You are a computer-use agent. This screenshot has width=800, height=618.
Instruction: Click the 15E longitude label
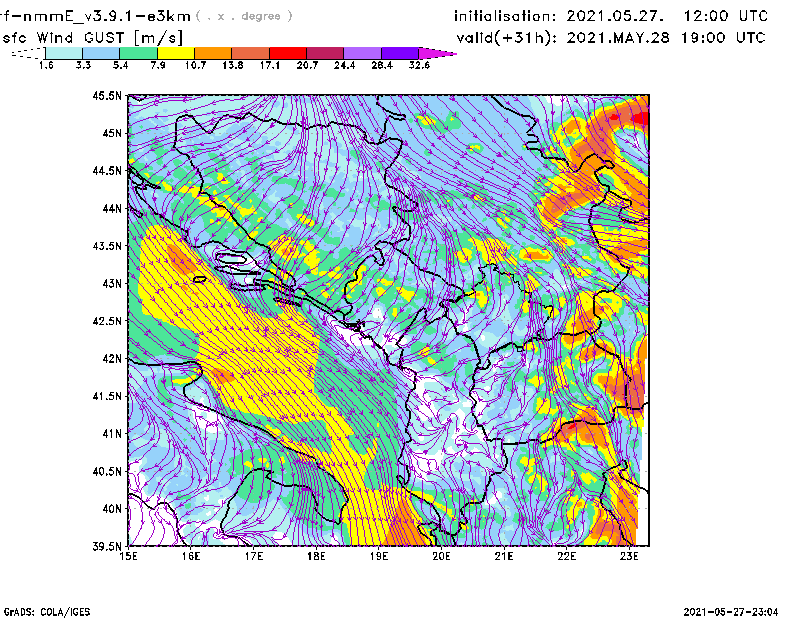tap(128, 556)
